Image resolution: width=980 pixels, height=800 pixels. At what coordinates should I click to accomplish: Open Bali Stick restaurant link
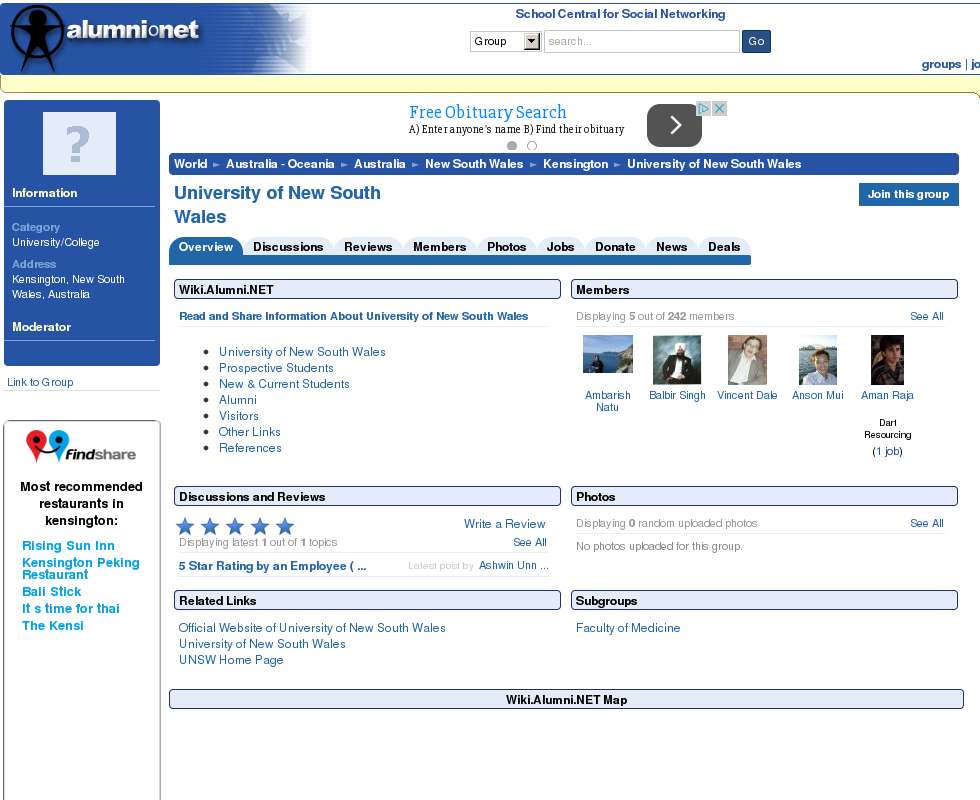(x=51, y=591)
